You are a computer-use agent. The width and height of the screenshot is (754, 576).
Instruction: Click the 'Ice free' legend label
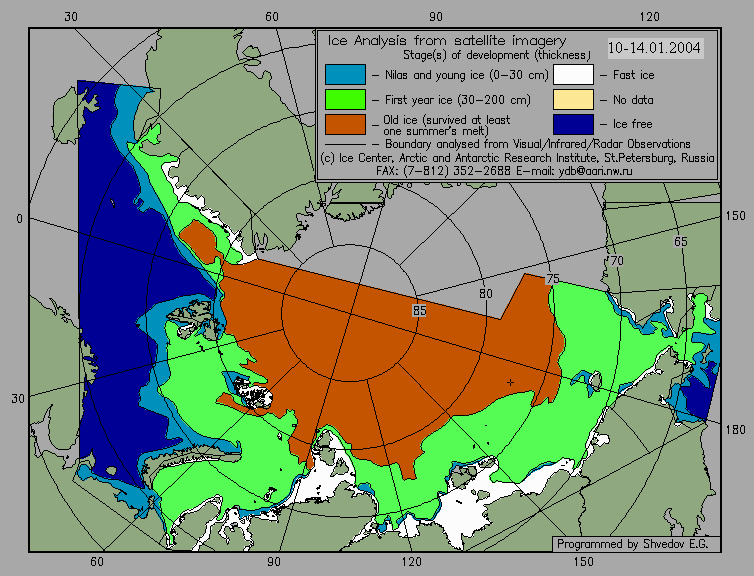click(x=632, y=124)
